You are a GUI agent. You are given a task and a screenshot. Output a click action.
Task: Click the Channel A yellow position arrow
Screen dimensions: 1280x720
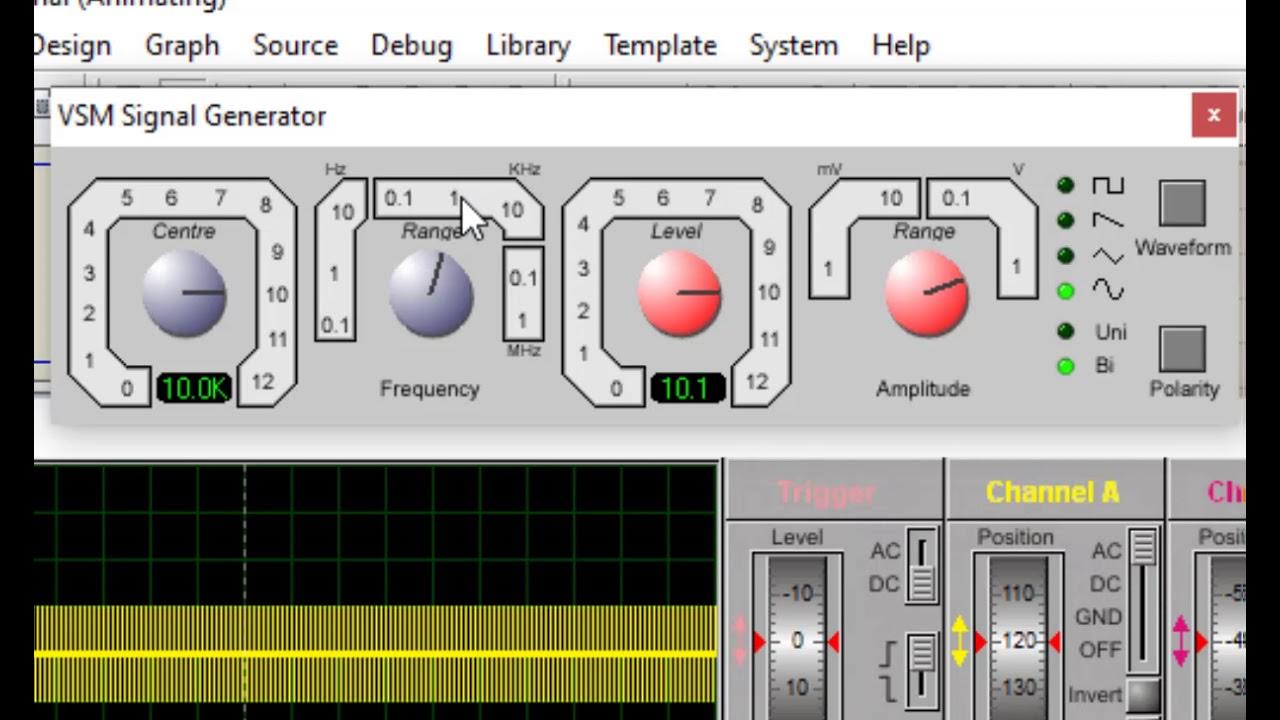point(960,641)
